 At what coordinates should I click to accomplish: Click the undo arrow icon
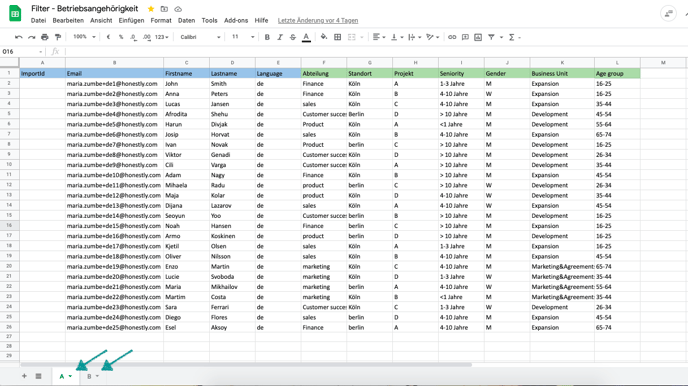tap(18, 37)
